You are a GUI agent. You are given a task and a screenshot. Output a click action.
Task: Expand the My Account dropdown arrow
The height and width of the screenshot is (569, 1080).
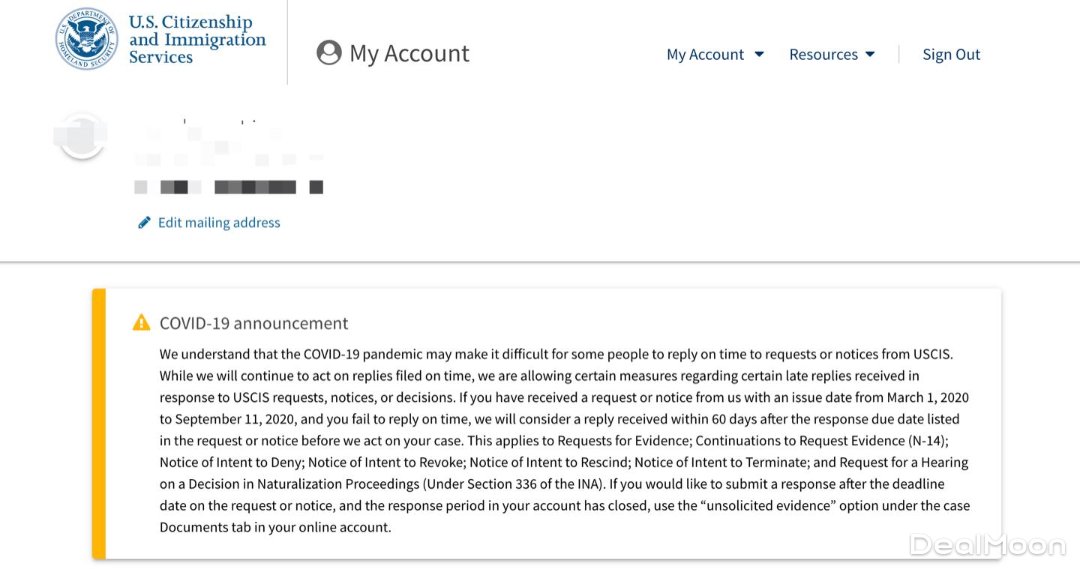tap(759, 55)
